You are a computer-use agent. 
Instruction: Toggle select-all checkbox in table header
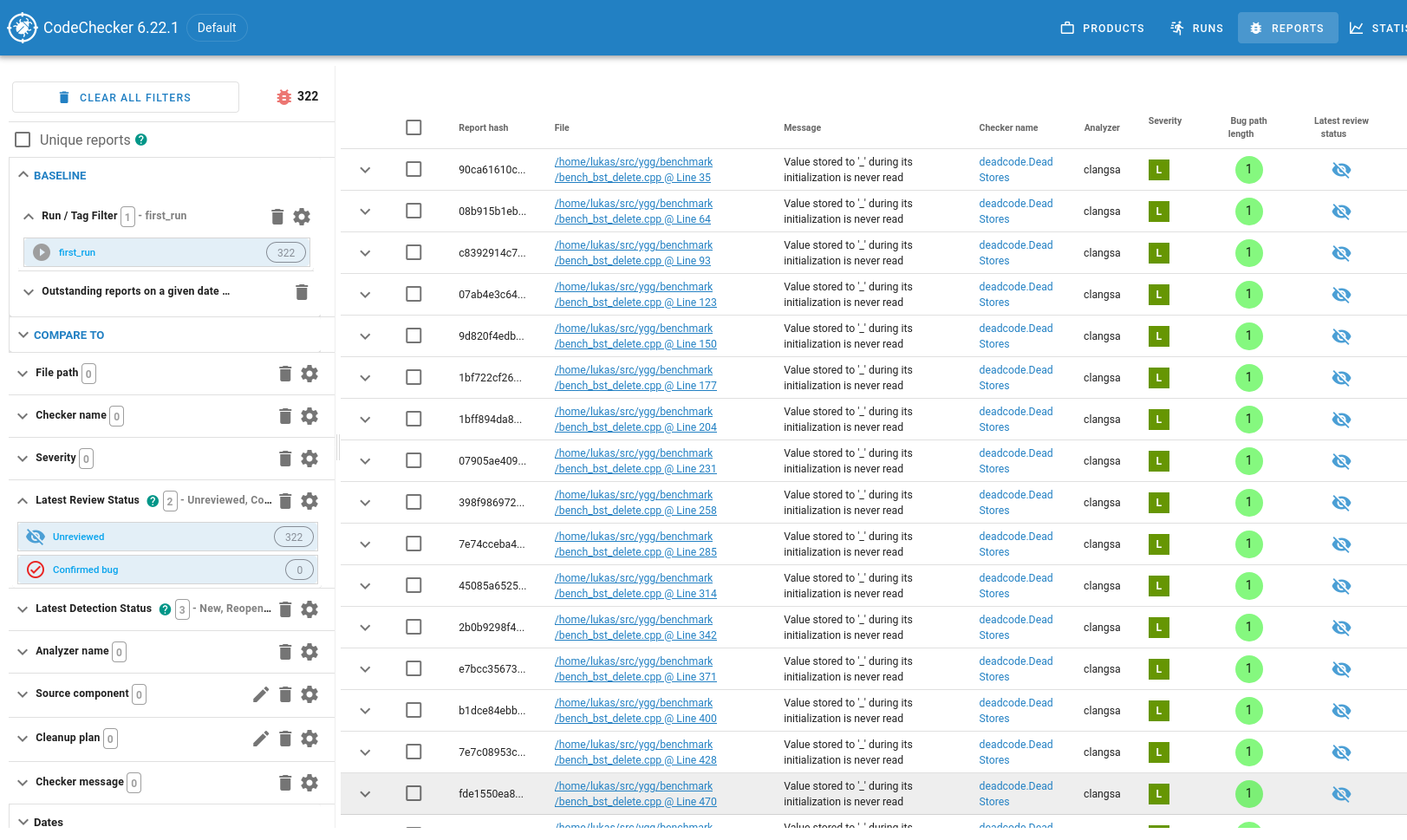tap(414, 127)
